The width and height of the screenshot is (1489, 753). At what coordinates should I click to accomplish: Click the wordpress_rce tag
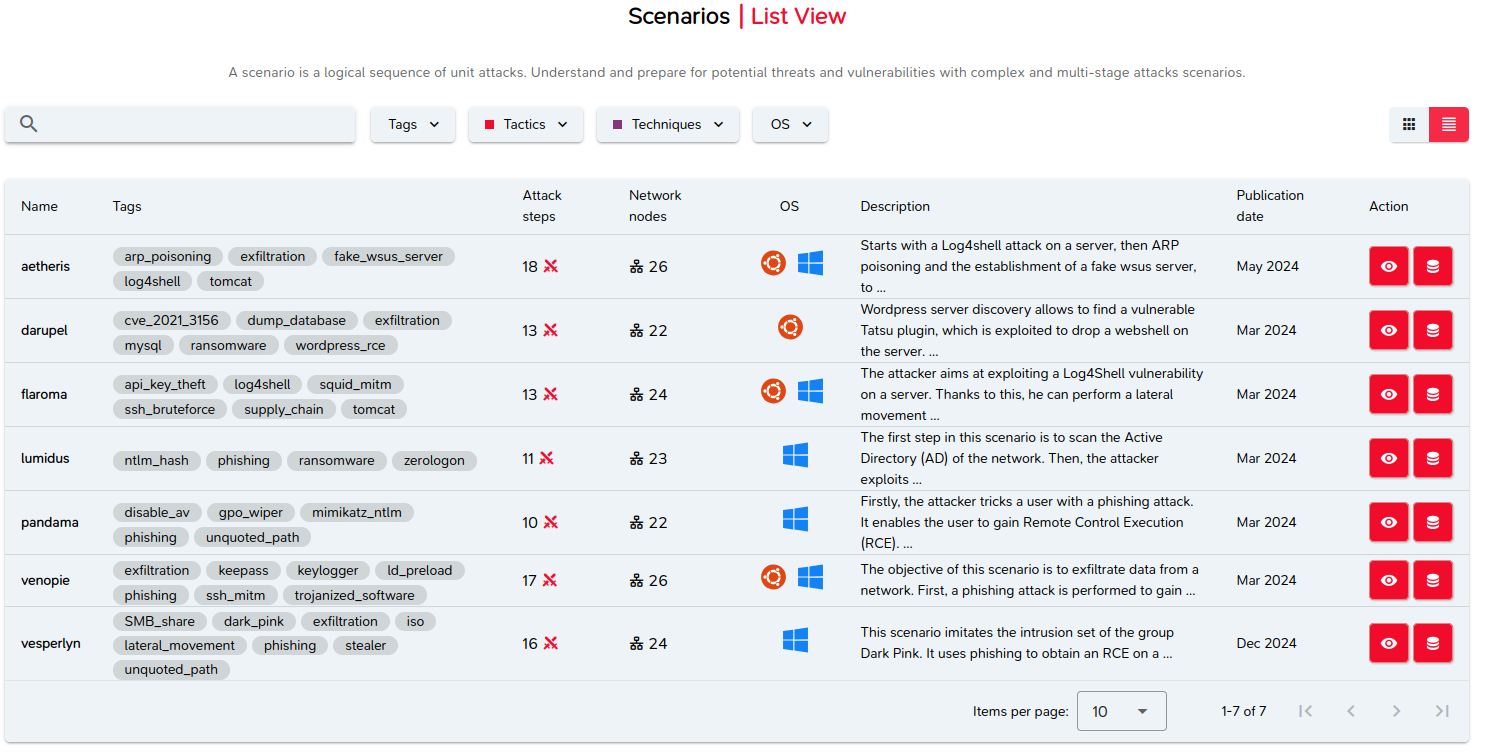pyautogui.click(x=341, y=345)
